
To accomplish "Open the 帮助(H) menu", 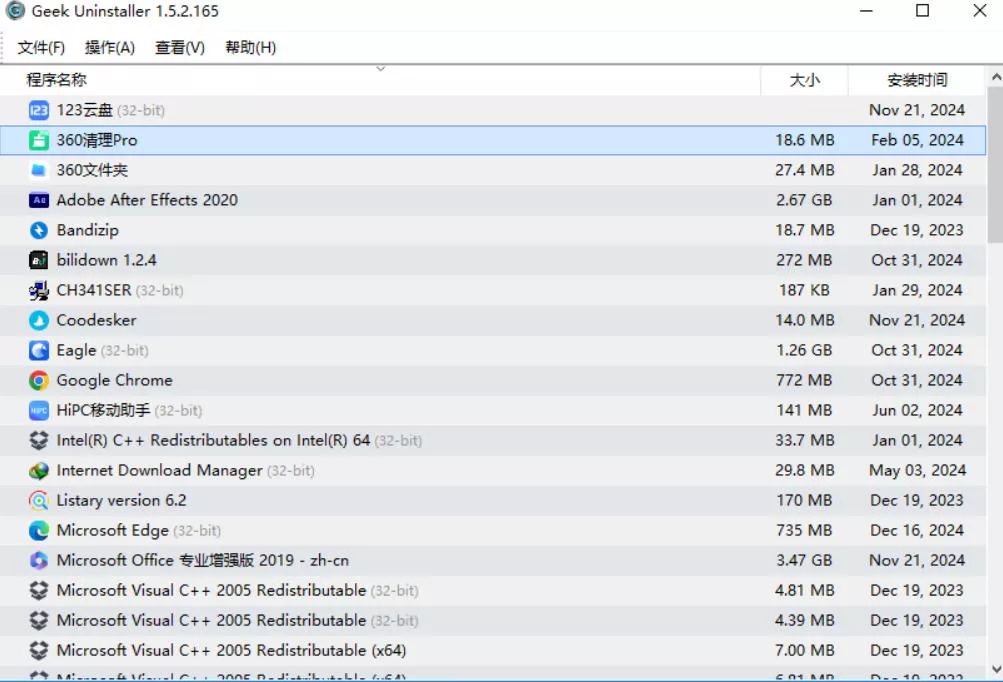I will point(251,47).
